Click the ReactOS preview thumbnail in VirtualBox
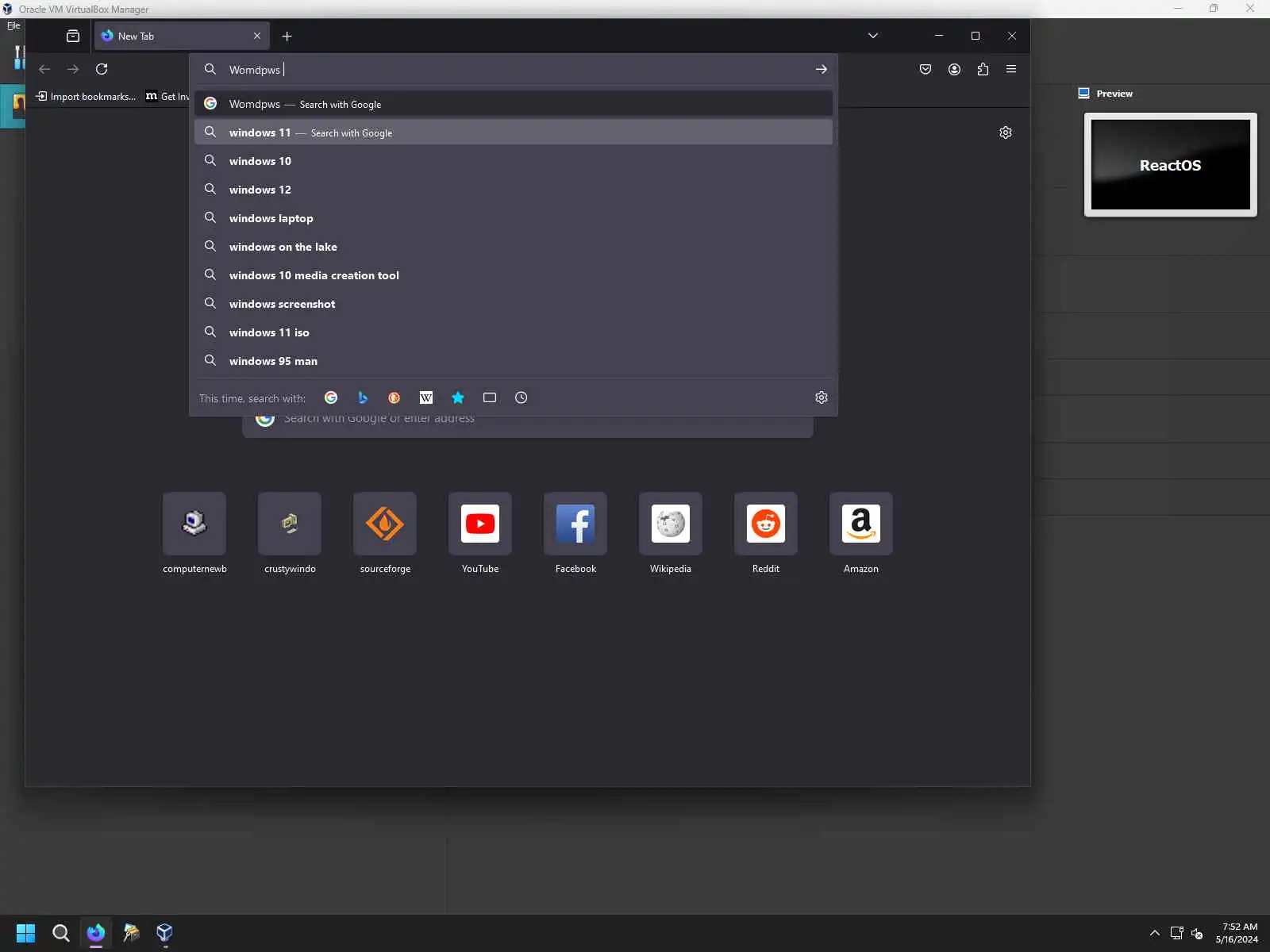The width and height of the screenshot is (1270, 952). (x=1171, y=164)
